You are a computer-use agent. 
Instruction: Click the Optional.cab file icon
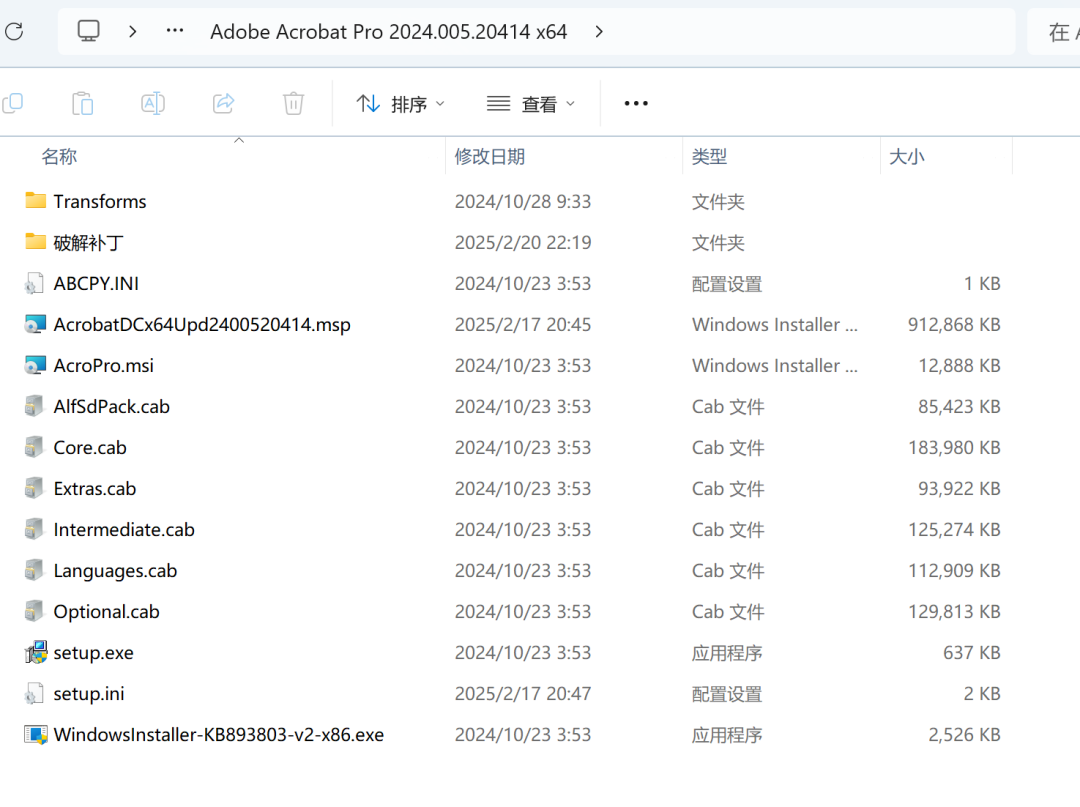pyautogui.click(x=34, y=611)
